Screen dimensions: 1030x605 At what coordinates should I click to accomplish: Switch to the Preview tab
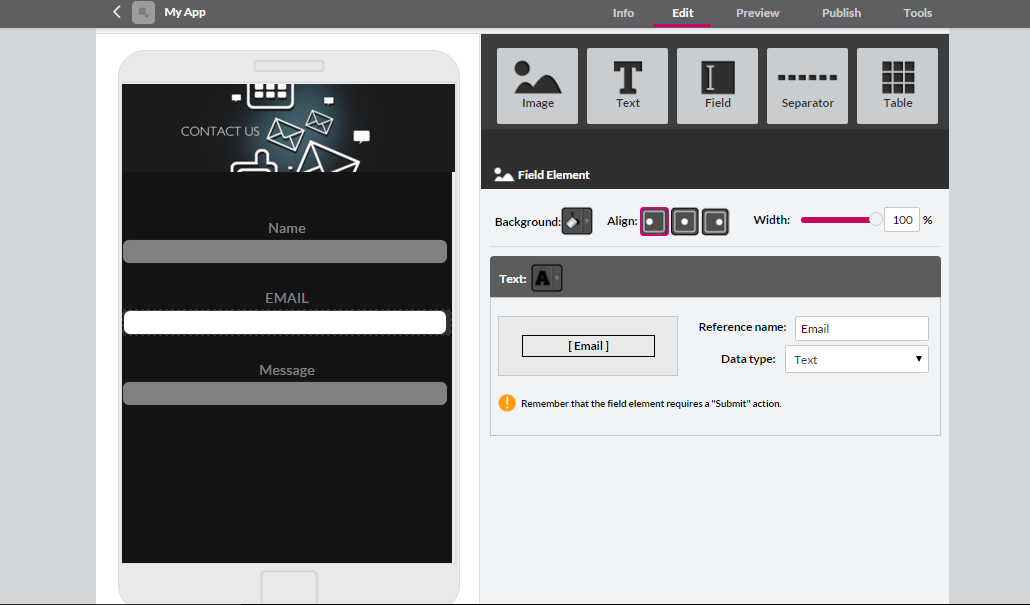(757, 13)
